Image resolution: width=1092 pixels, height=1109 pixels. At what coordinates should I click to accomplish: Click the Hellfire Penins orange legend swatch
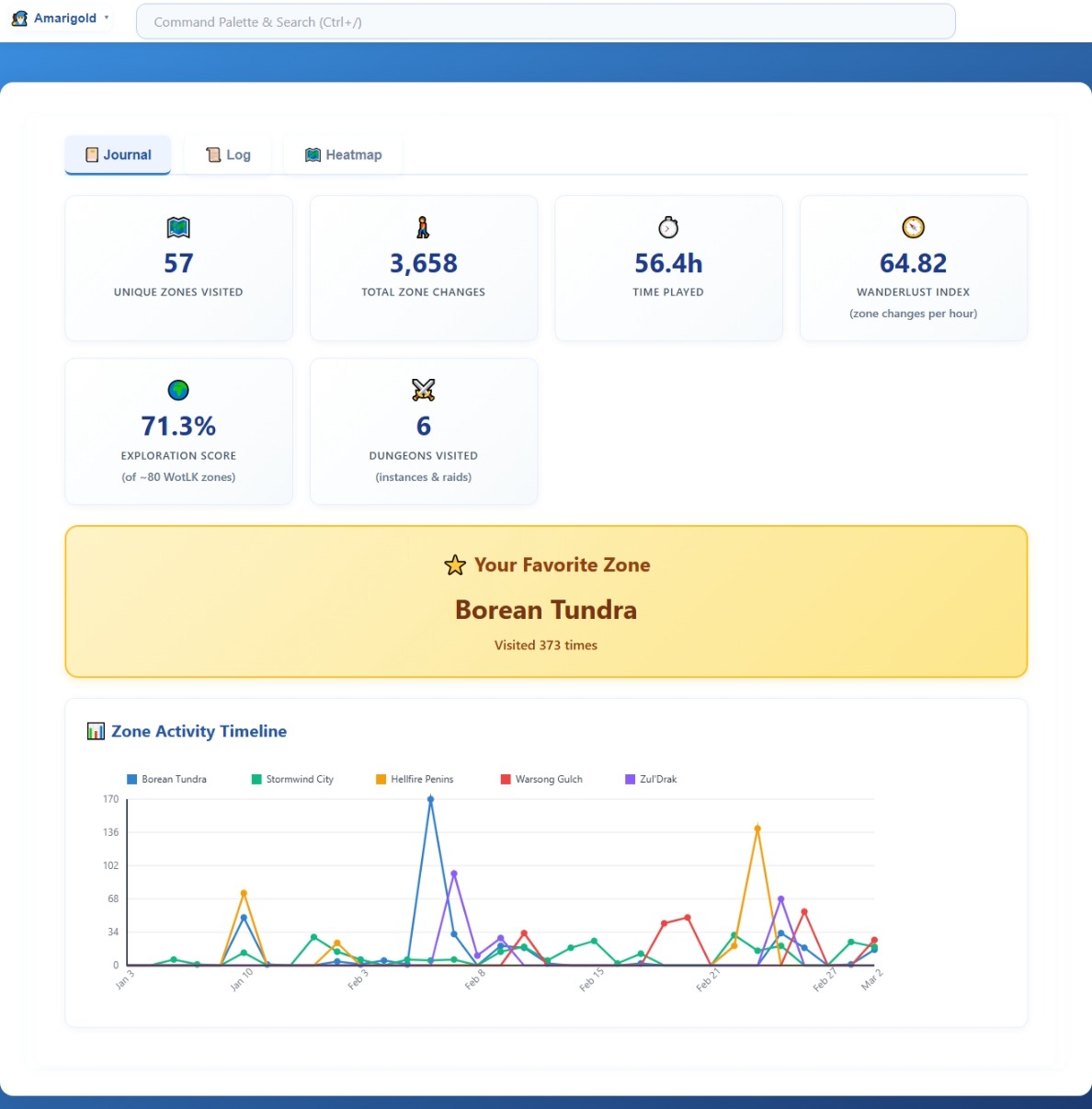click(381, 779)
